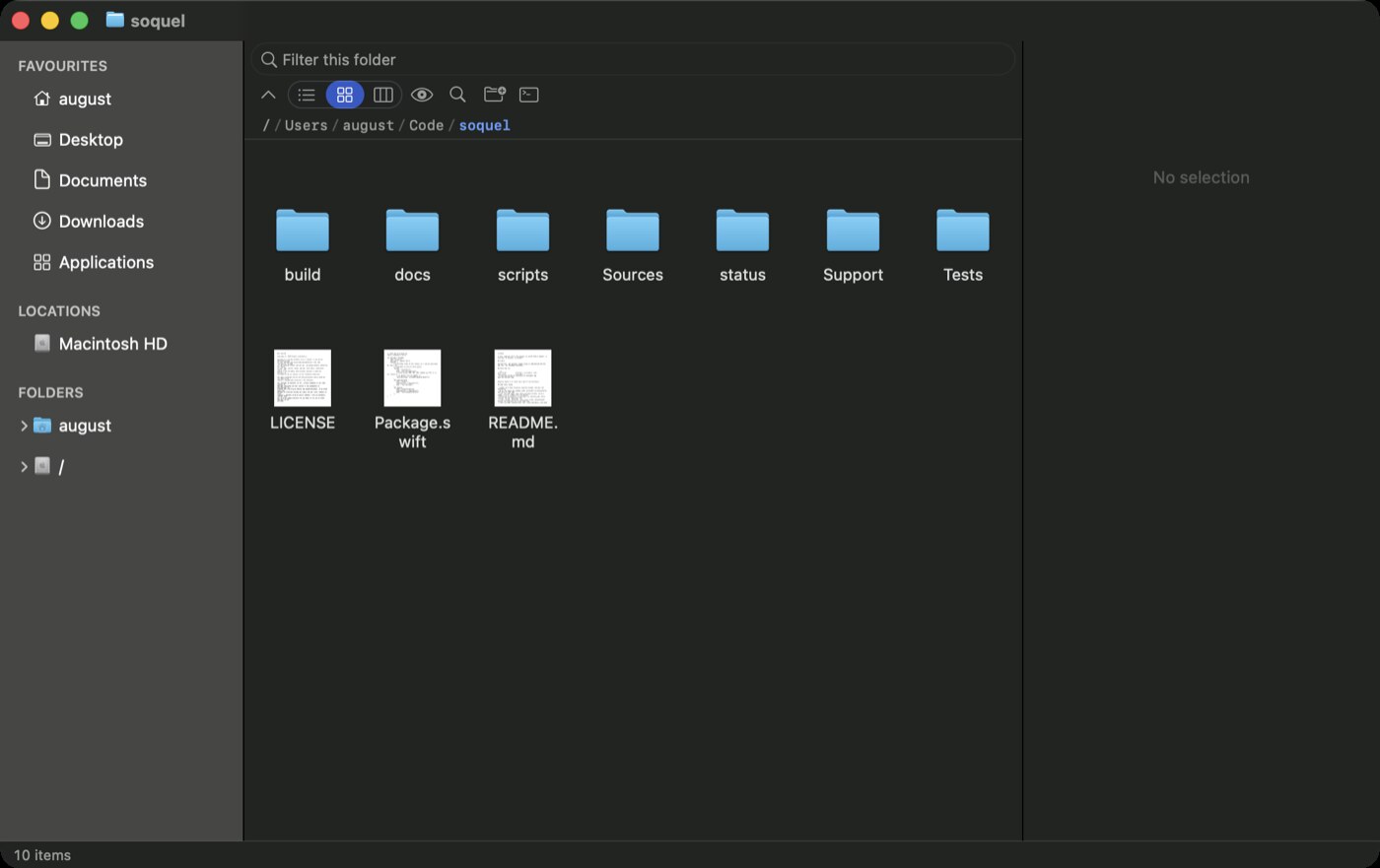Select the LICENSE file thumbnail
1380x868 pixels.
[x=303, y=377]
